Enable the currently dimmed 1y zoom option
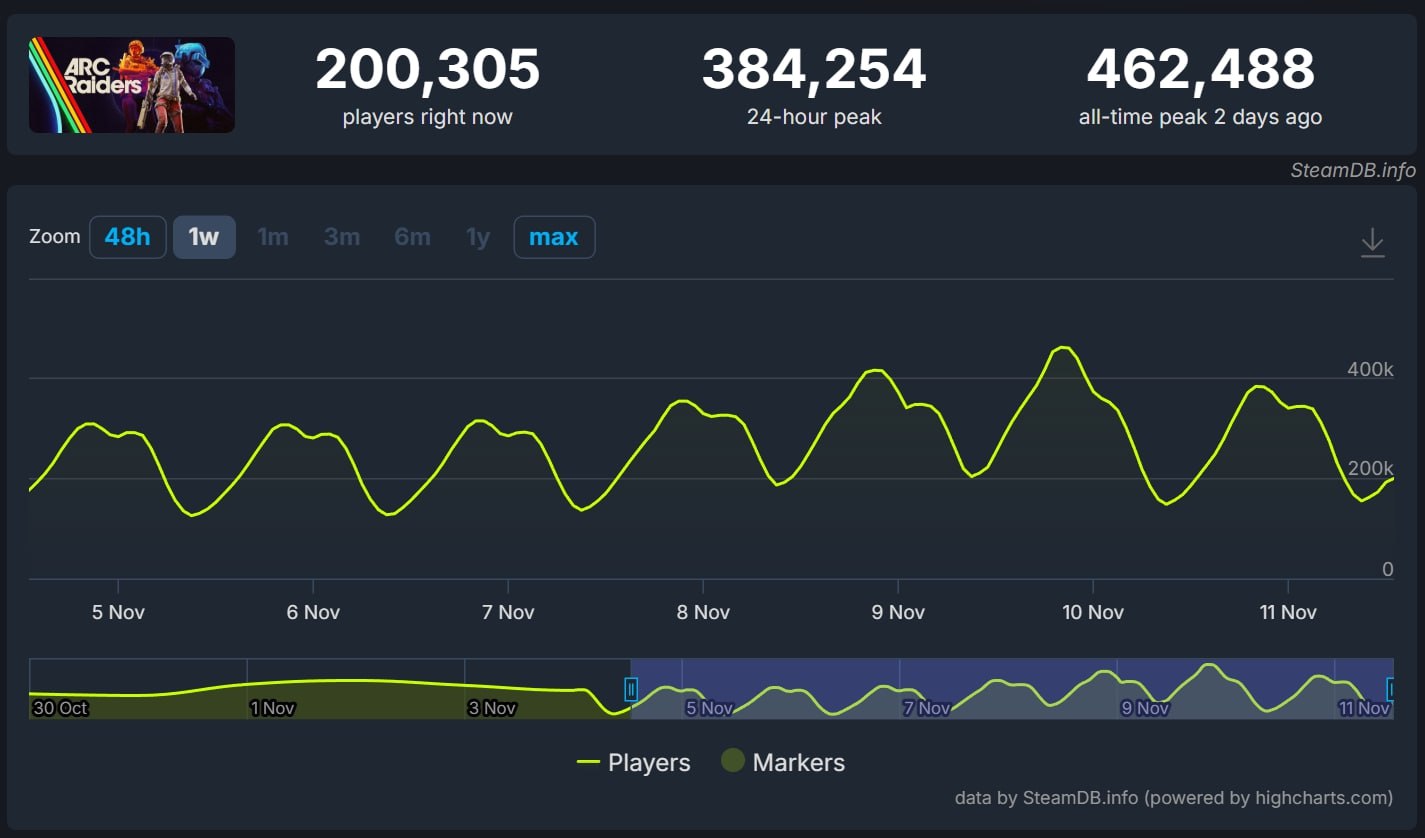1425x838 pixels. tap(477, 237)
